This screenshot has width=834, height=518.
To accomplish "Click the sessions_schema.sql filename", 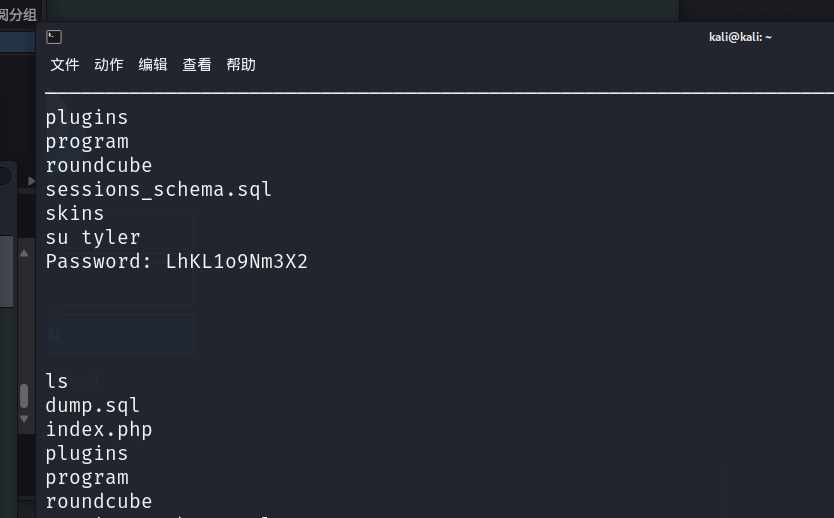I will [x=159, y=190].
